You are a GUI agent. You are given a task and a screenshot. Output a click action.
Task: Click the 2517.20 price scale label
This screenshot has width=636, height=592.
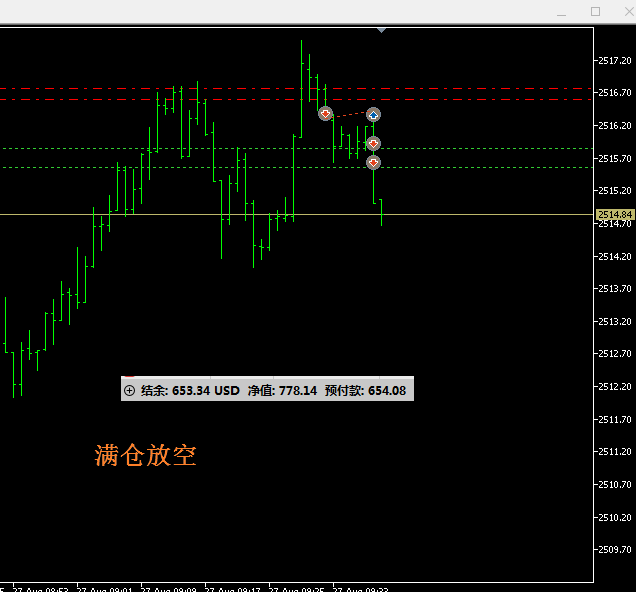tap(615, 60)
